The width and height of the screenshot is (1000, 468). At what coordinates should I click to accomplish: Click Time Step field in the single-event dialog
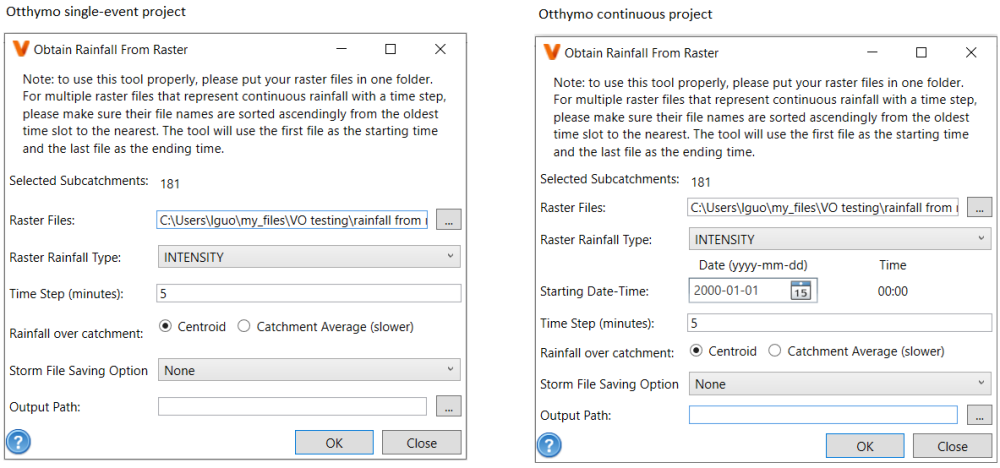(x=309, y=293)
